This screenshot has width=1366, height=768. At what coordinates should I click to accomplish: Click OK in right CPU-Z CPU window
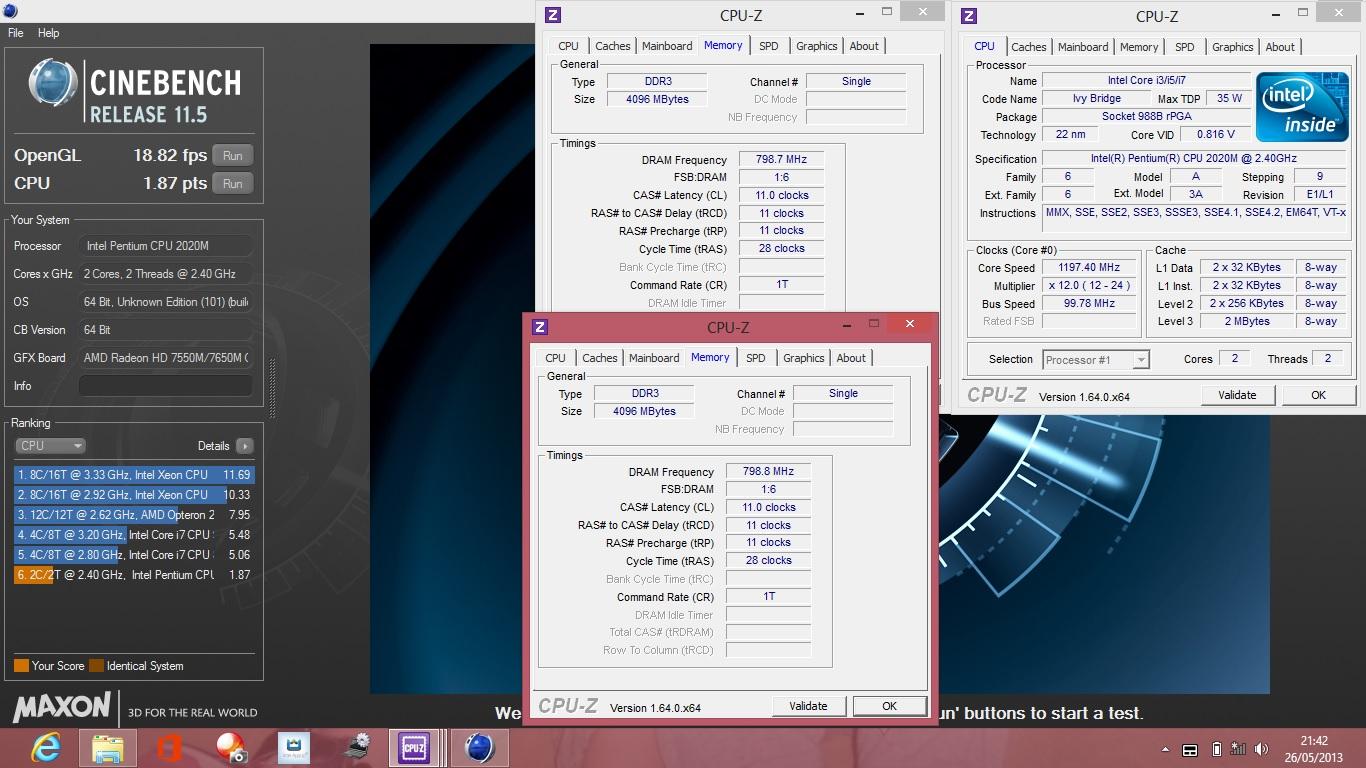[x=1319, y=395]
